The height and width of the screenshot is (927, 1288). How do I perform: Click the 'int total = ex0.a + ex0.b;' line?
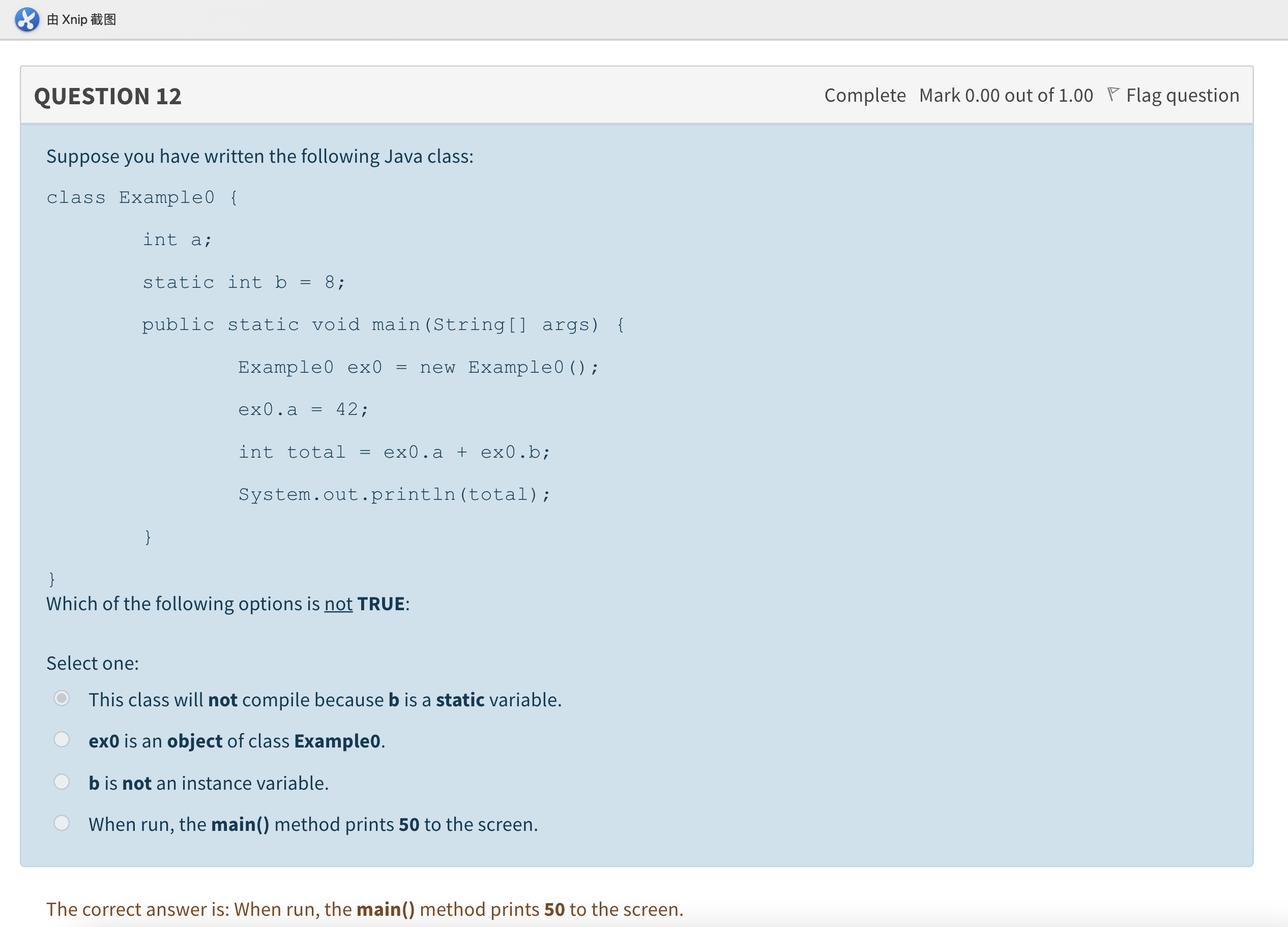(394, 452)
